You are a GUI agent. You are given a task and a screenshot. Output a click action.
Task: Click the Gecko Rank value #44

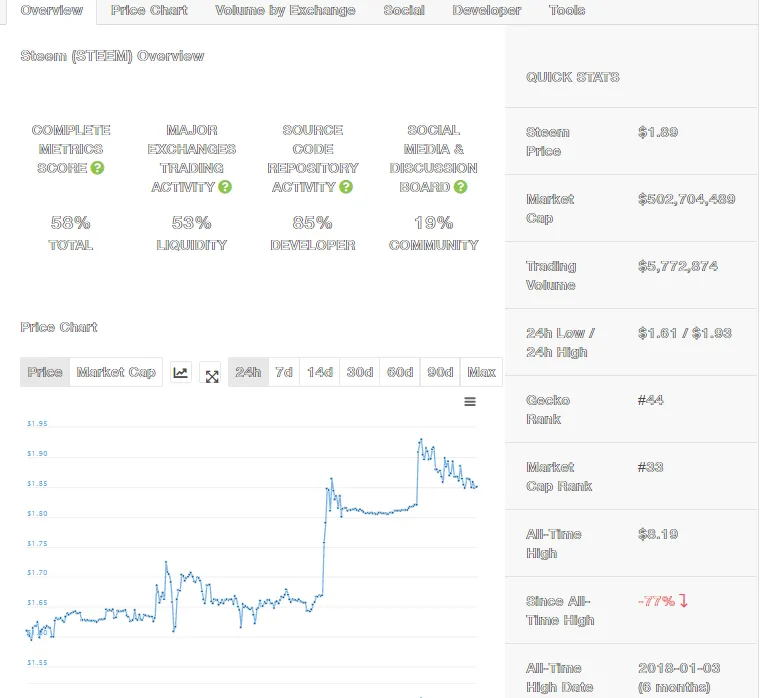click(x=650, y=400)
